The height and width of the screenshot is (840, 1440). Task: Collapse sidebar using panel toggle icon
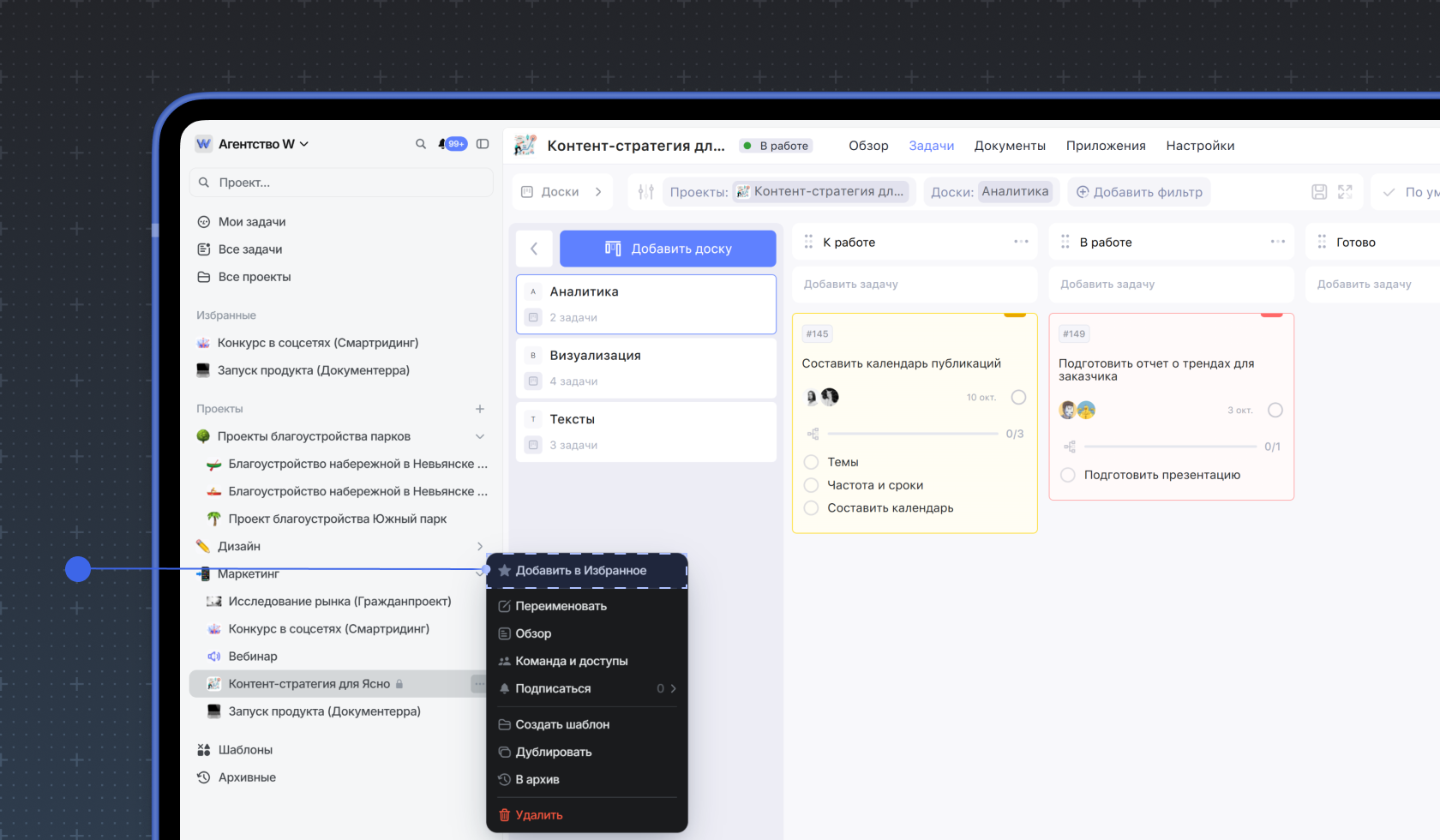point(483,144)
